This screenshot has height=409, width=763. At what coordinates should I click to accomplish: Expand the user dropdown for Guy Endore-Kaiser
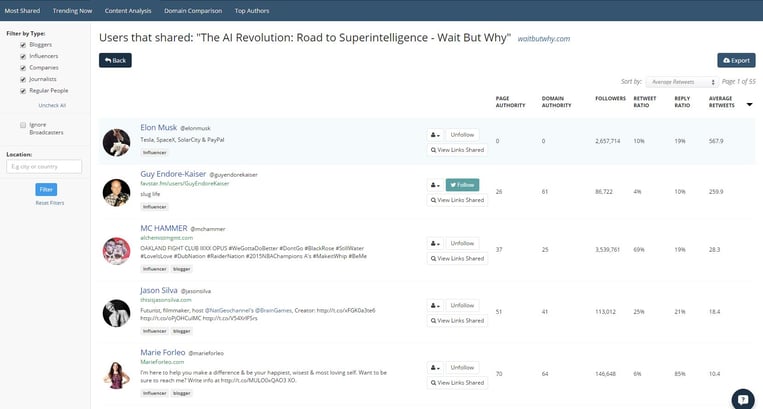[x=435, y=185]
